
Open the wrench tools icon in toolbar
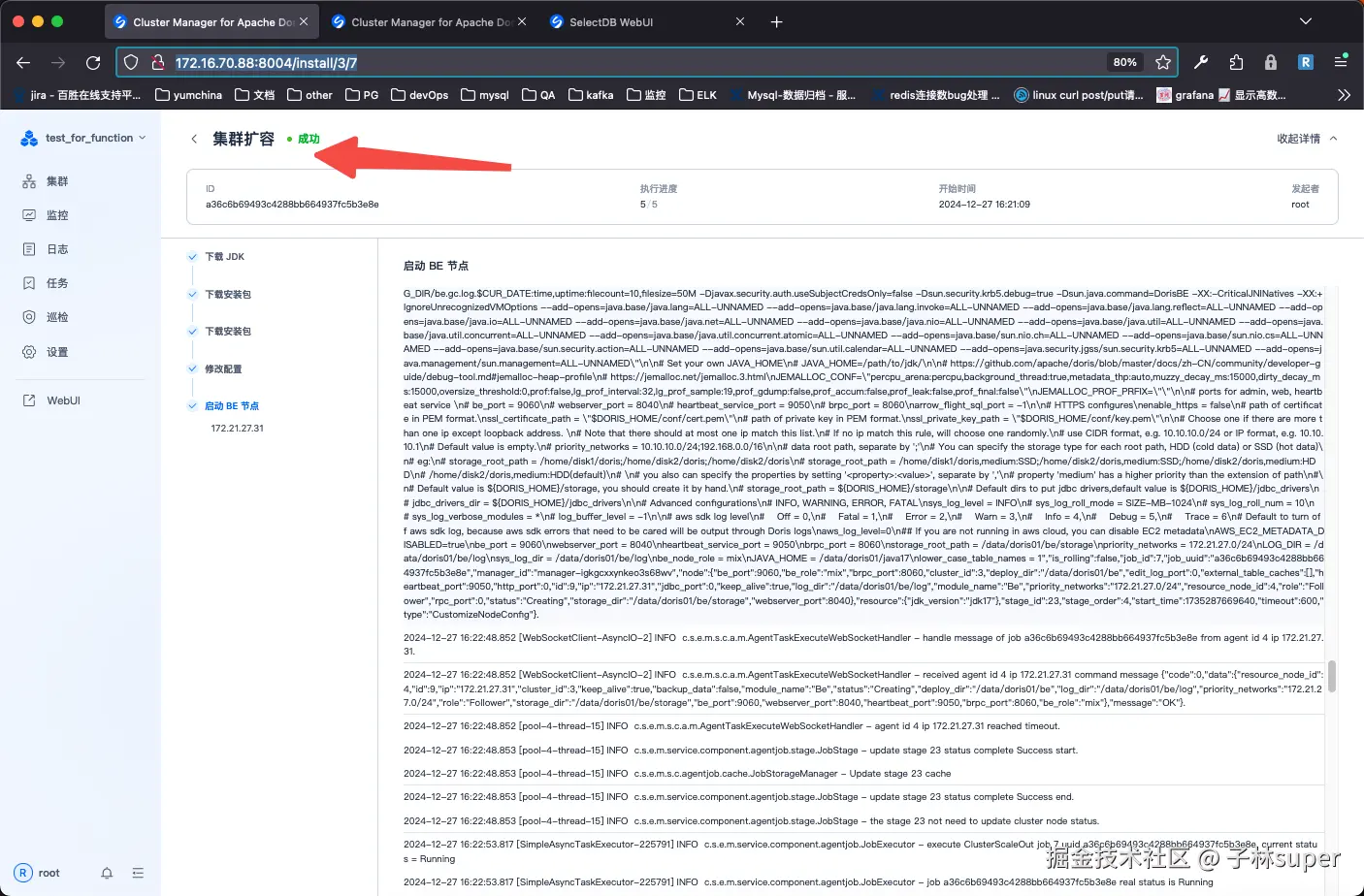(1201, 62)
